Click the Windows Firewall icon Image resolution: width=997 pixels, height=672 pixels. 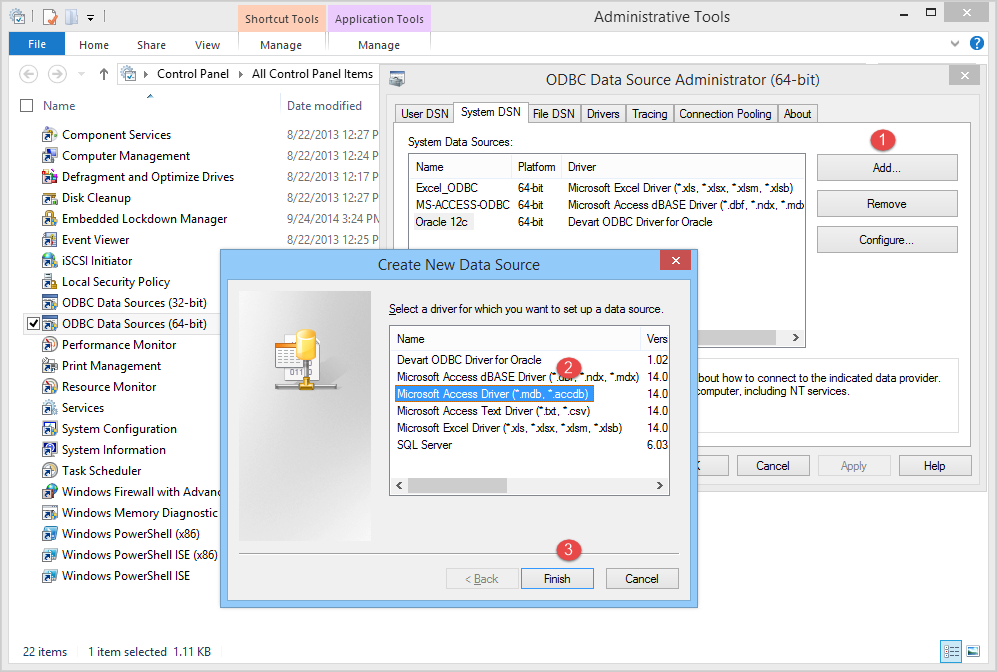point(50,491)
